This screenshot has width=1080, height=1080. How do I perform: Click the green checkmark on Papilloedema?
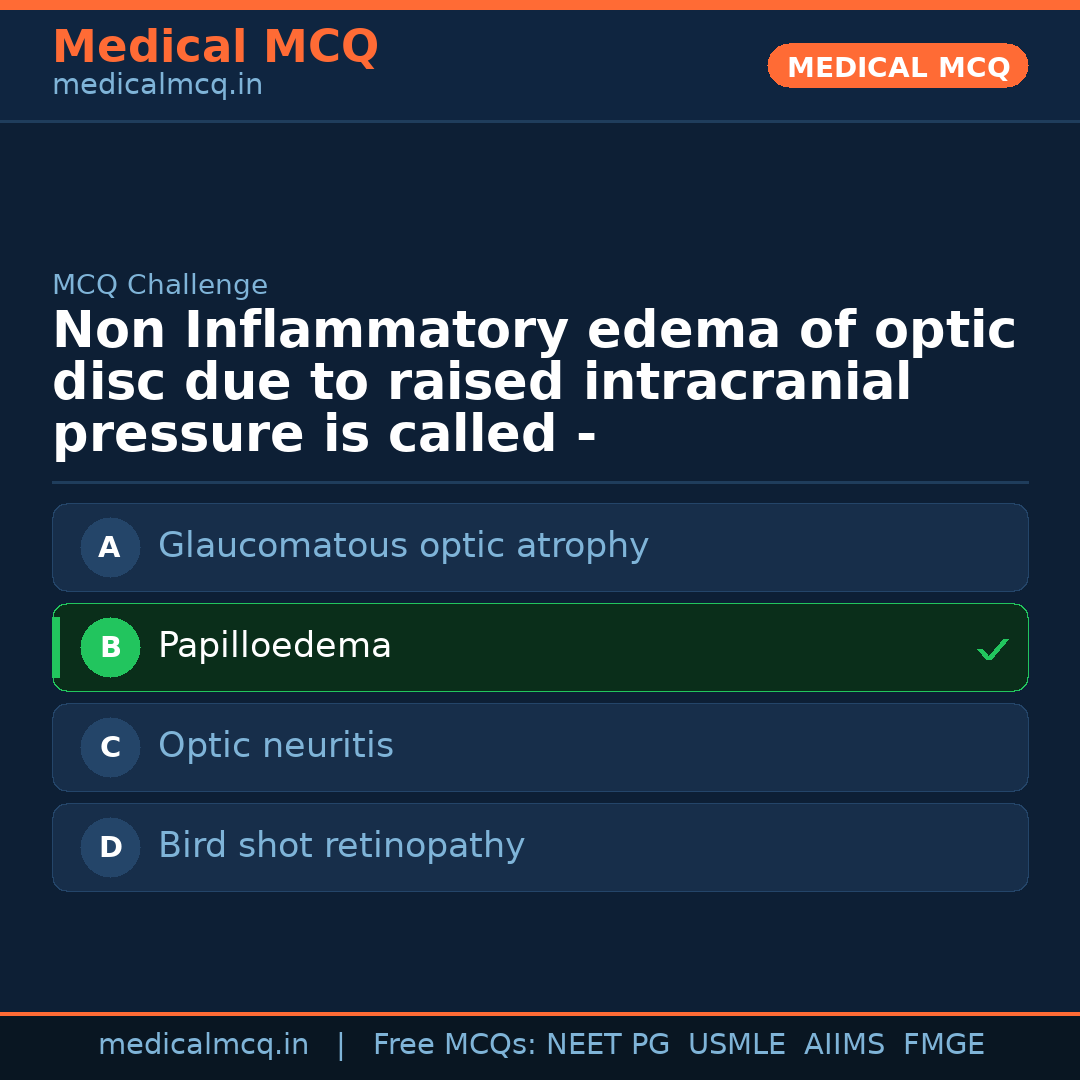pyautogui.click(x=992, y=650)
